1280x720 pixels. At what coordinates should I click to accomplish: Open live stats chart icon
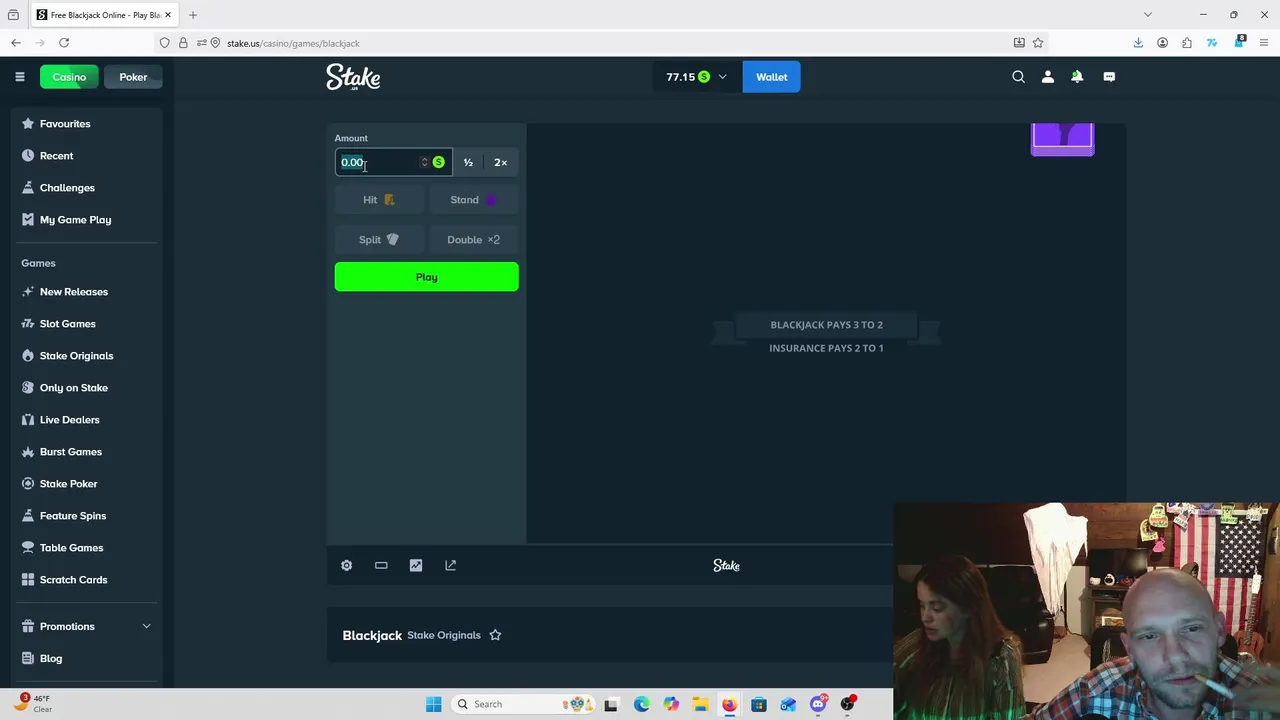[416, 565]
